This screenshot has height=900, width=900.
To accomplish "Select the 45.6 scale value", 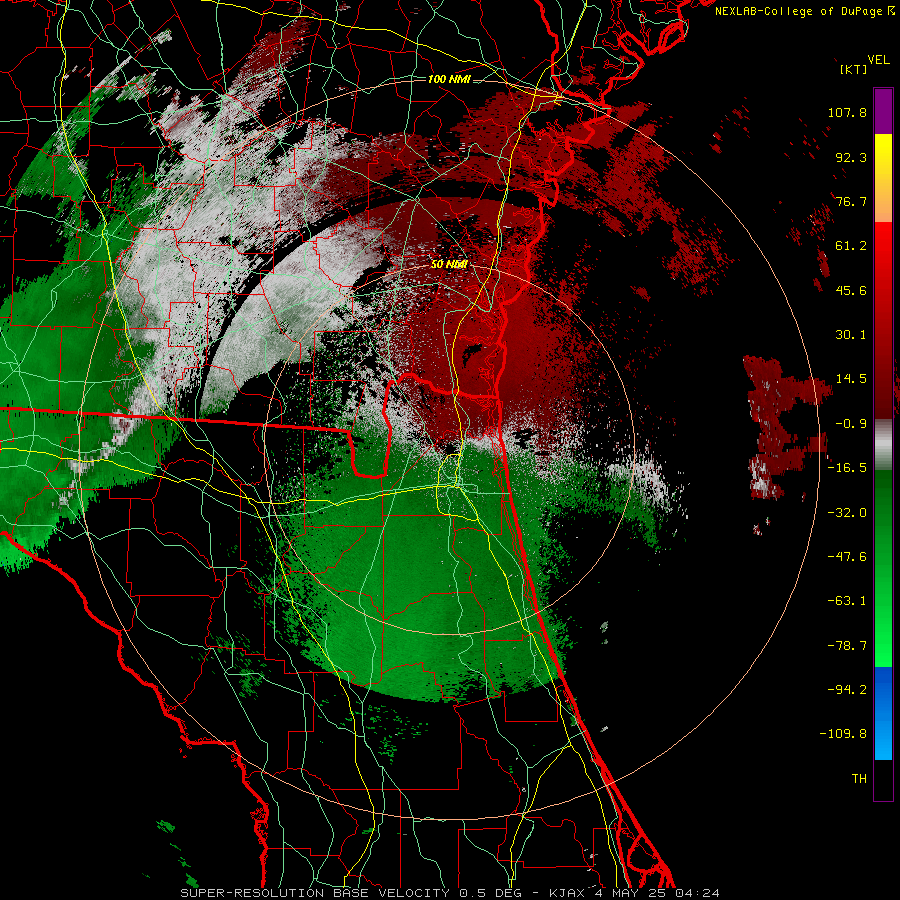I will click(x=851, y=290).
